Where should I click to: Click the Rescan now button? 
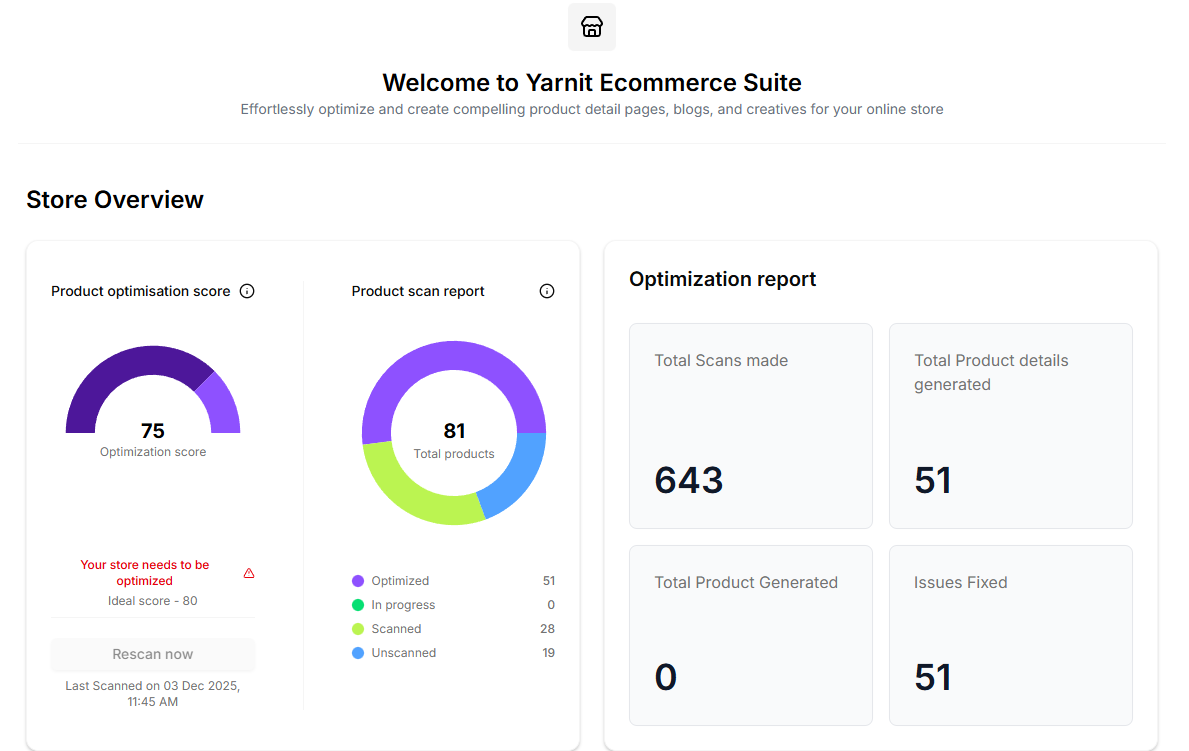tap(152, 655)
